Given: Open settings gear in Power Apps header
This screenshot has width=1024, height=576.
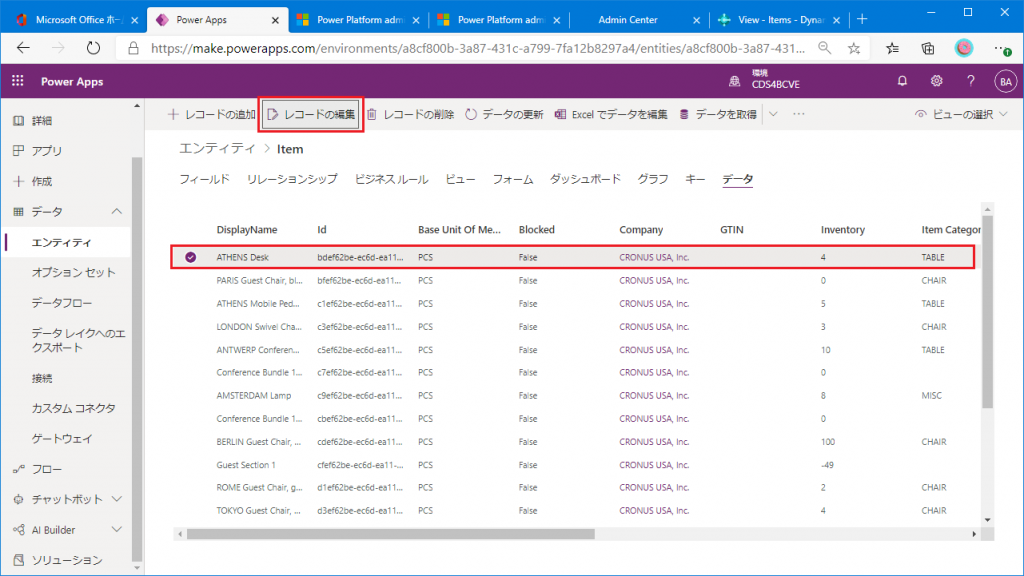Looking at the screenshot, I should [936, 81].
